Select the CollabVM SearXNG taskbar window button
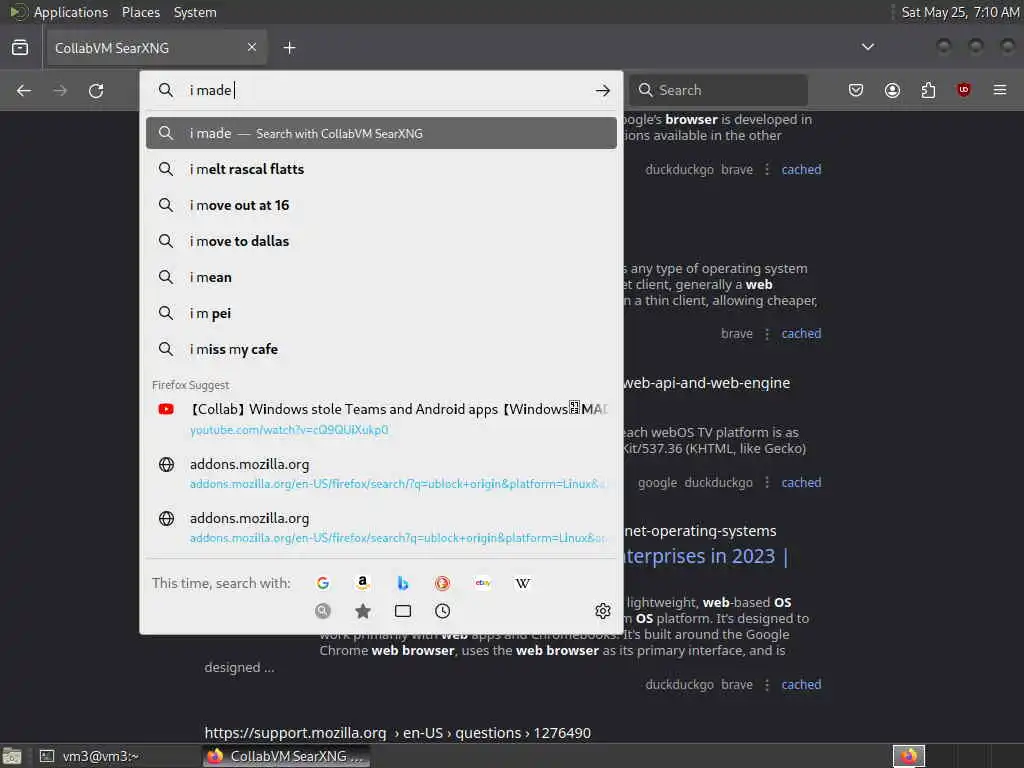 287,756
